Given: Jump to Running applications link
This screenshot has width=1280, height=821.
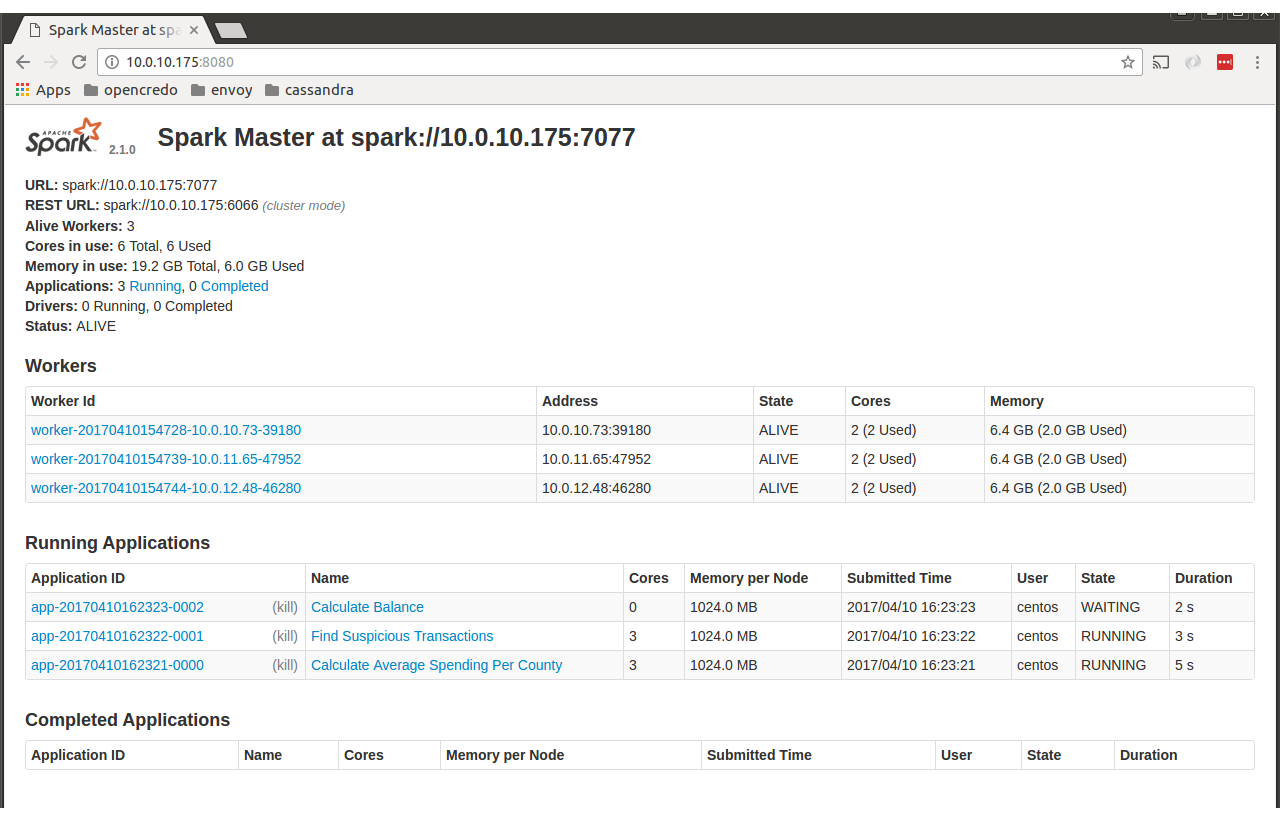Looking at the screenshot, I should click(x=155, y=286).
